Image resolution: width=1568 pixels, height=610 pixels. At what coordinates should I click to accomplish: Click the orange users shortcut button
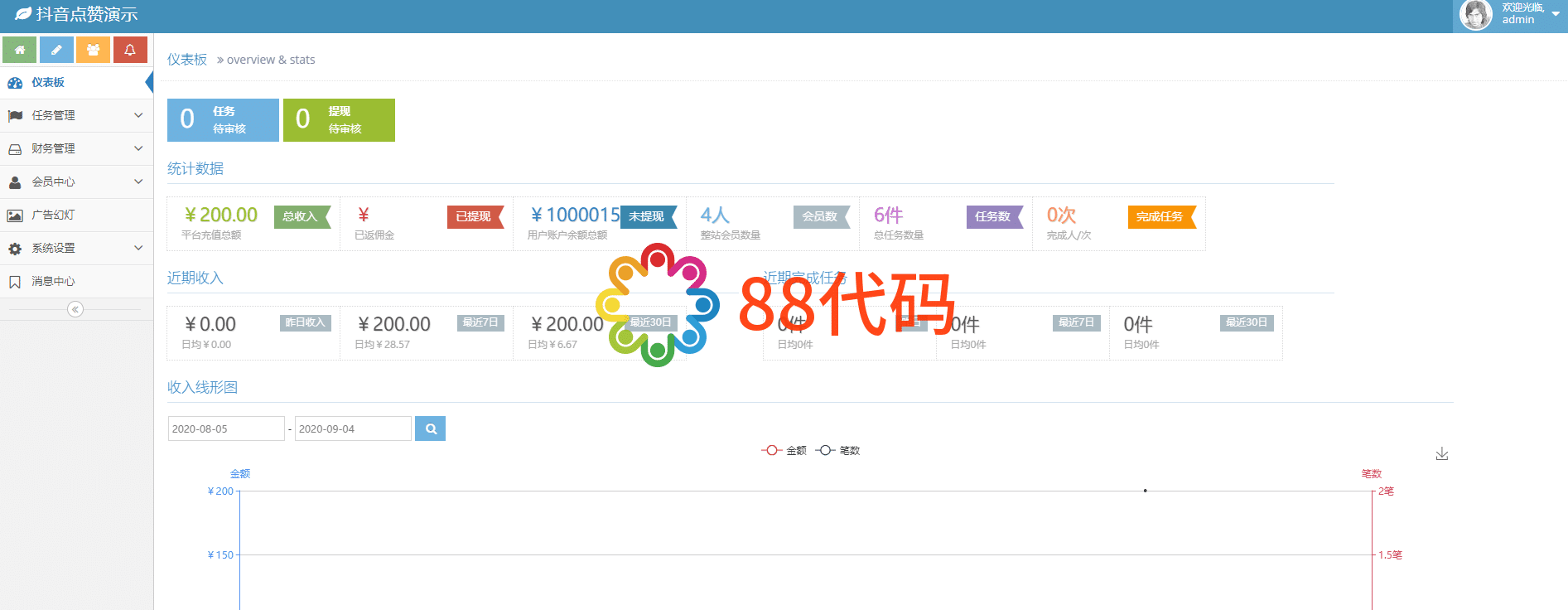(93, 50)
